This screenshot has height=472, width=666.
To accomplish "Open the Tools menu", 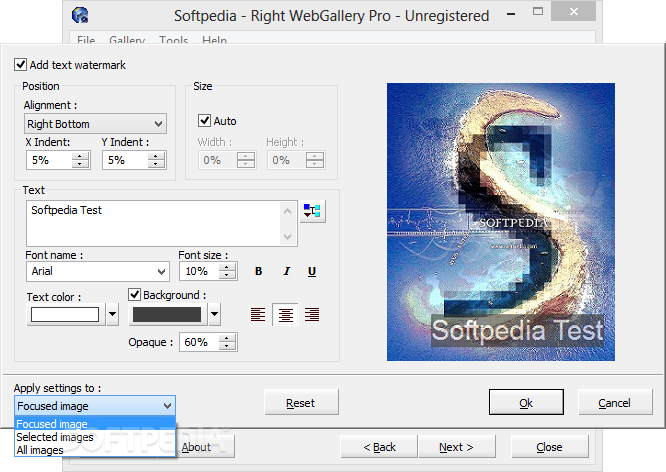I will pyautogui.click(x=173, y=40).
